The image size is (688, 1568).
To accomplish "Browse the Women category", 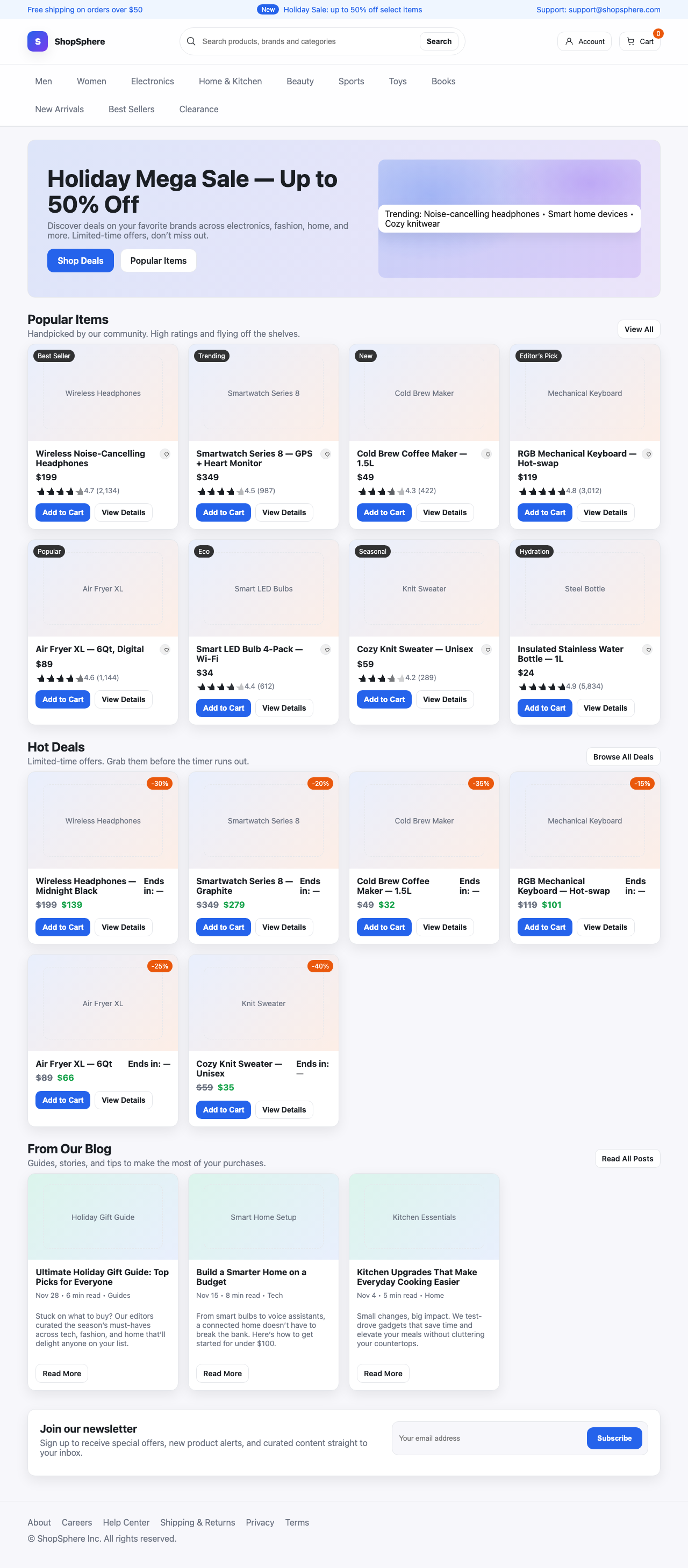I will pos(91,81).
